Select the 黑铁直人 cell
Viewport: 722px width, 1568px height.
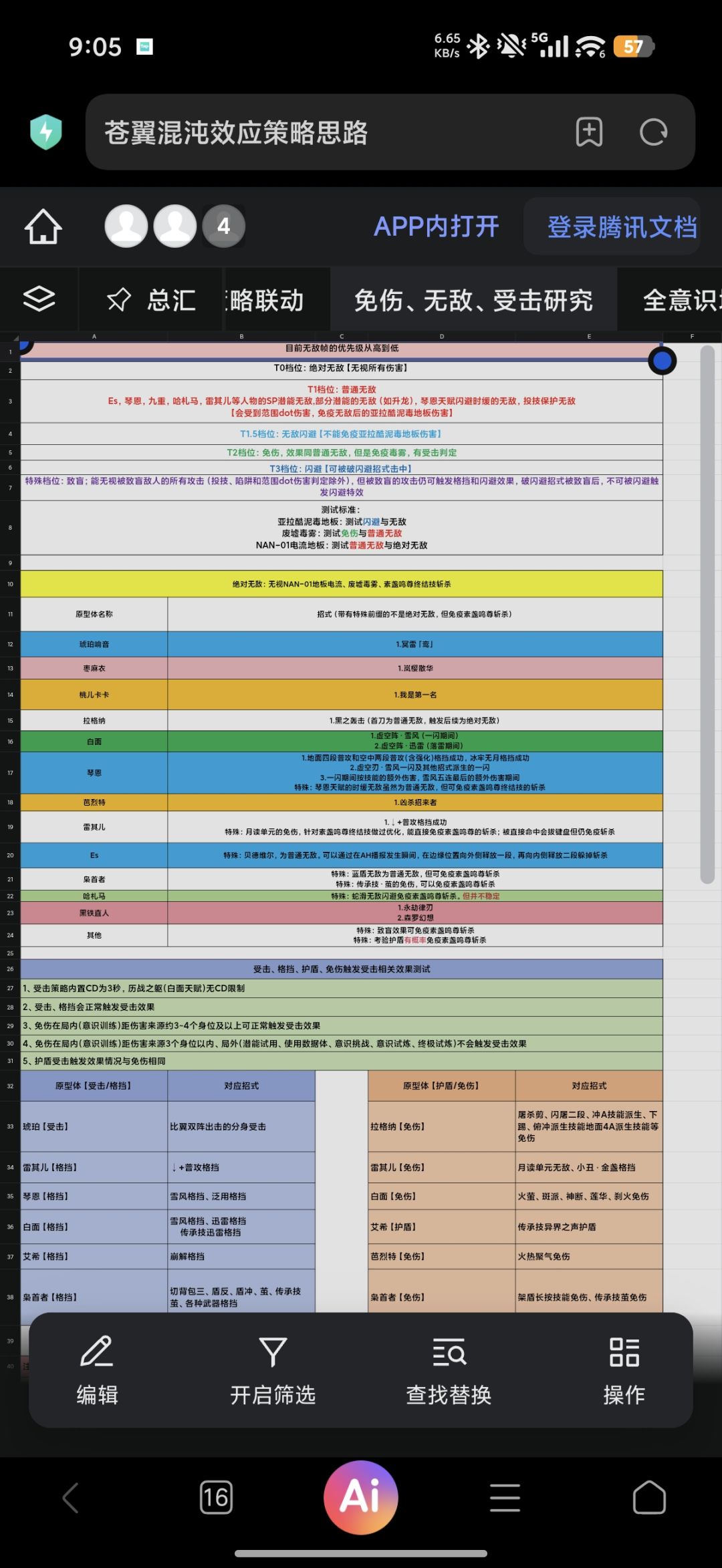(94, 913)
